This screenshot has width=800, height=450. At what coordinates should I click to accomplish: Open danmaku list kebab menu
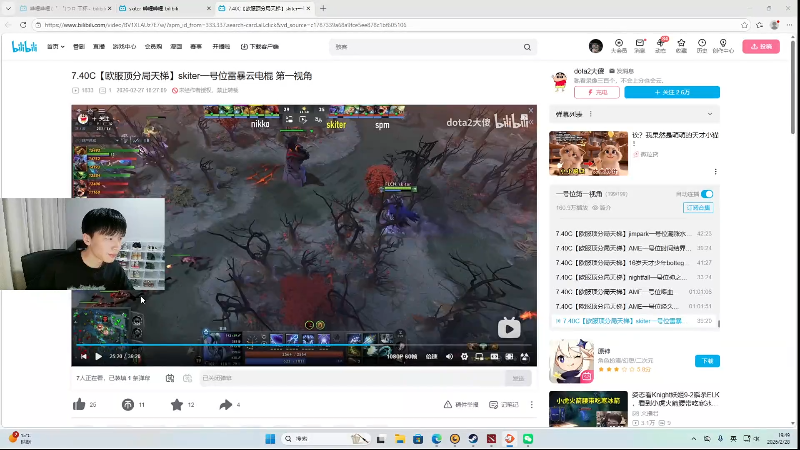tap(590, 114)
